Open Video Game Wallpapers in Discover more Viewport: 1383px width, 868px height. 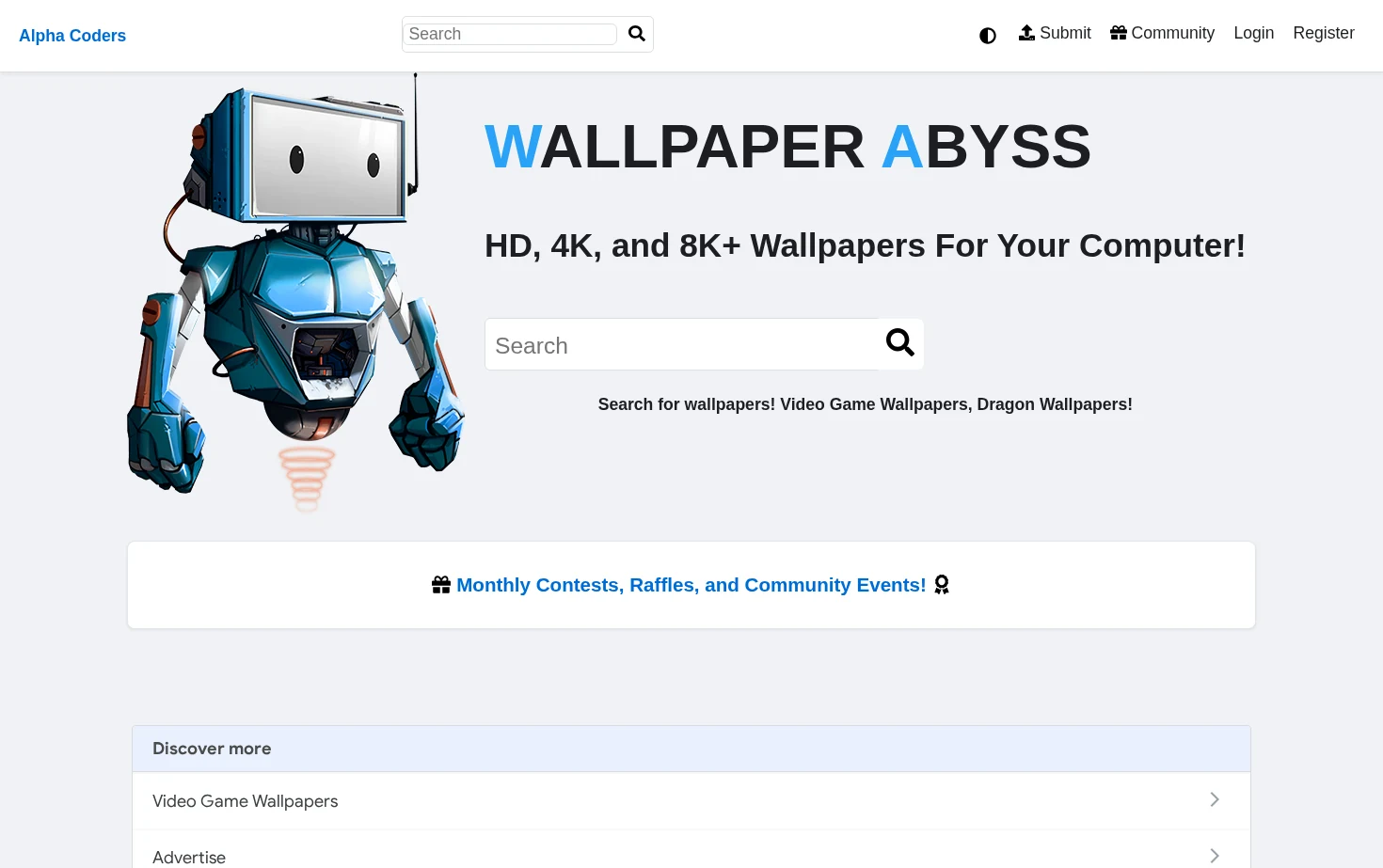pos(691,801)
